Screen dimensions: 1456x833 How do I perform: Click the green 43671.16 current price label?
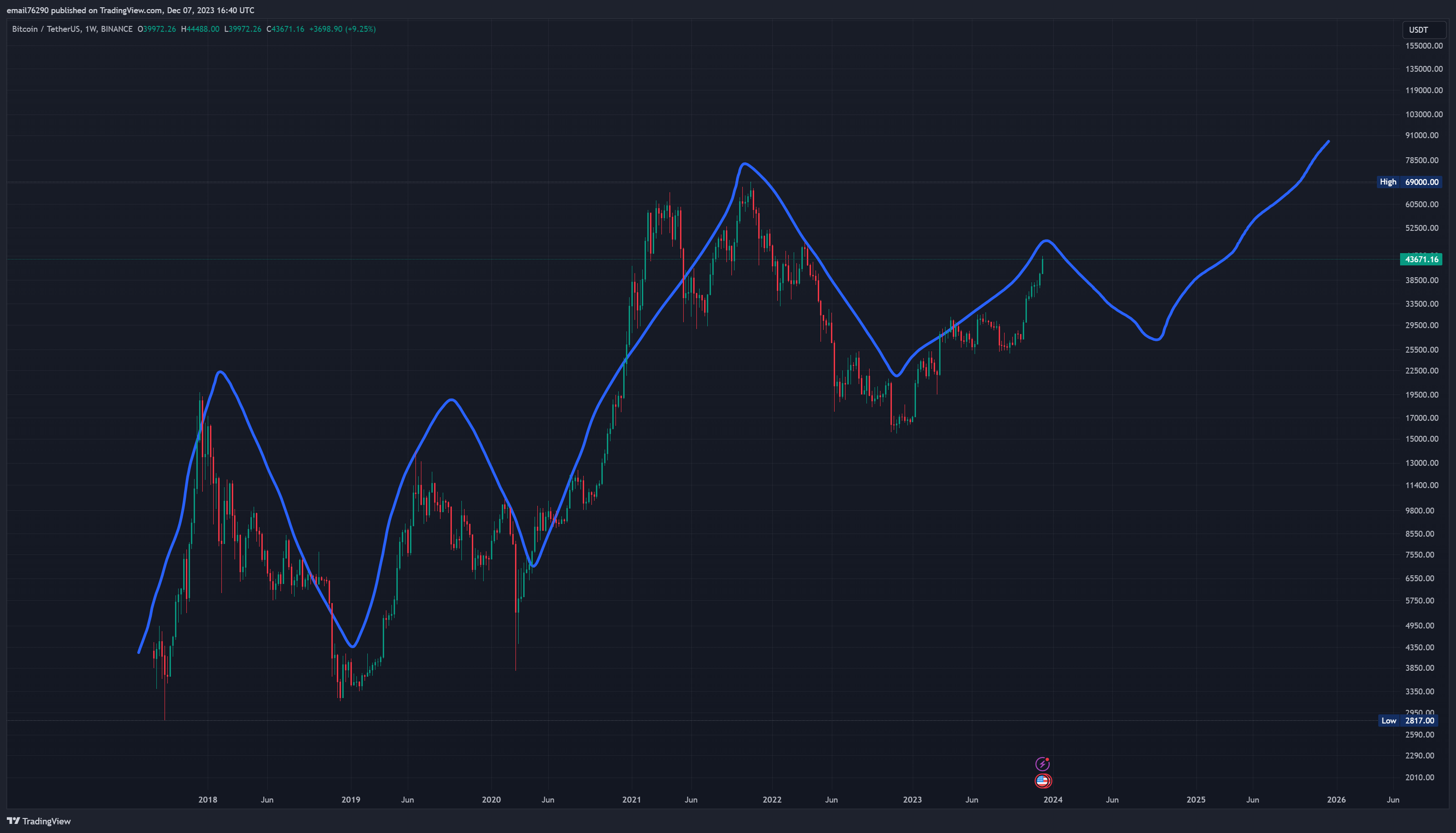coord(1421,259)
